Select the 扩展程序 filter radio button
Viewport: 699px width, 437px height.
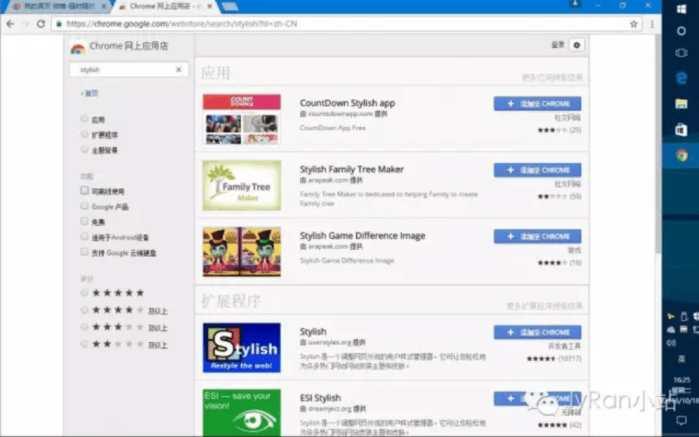coord(84,134)
